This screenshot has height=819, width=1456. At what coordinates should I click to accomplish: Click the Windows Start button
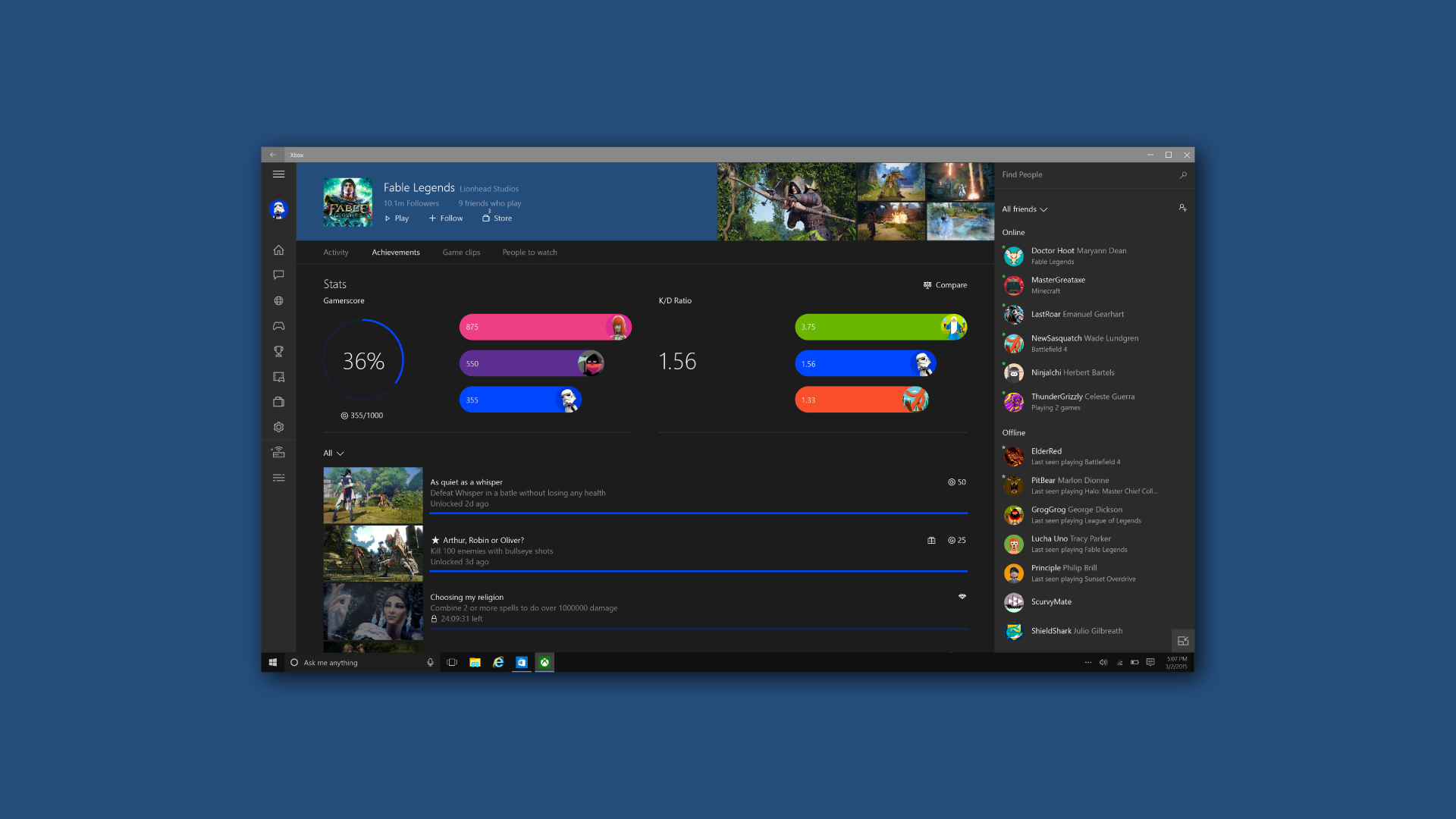[272, 662]
